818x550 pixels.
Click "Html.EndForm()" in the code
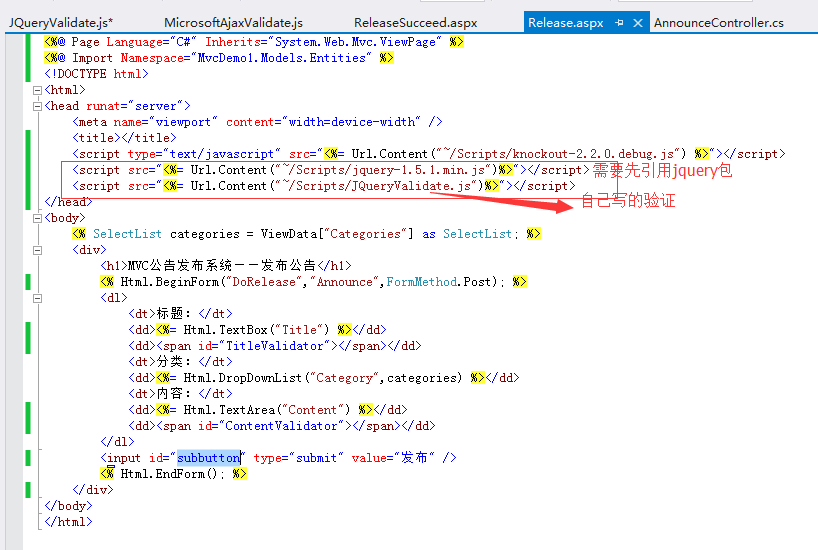pos(172,474)
